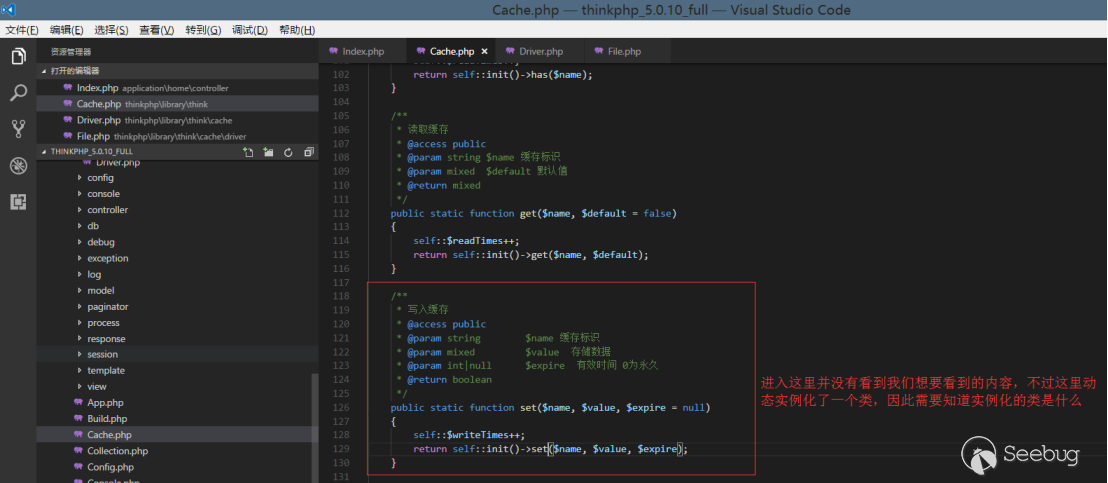
Task: Collapse the THINKPHP_5.0.10_FULL section
Action: click(177, 152)
